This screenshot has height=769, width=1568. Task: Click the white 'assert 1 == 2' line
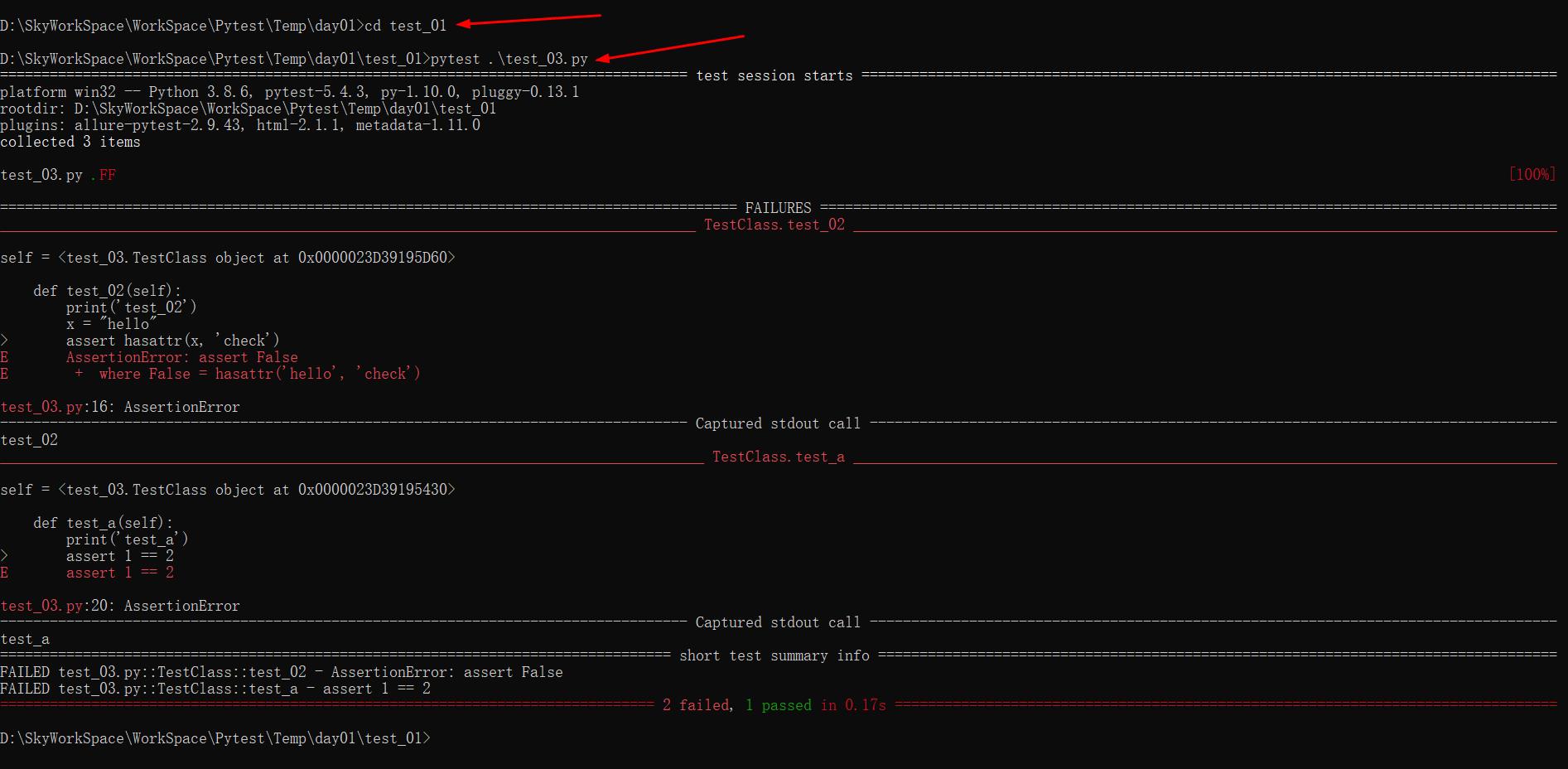pyautogui.click(x=120, y=556)
